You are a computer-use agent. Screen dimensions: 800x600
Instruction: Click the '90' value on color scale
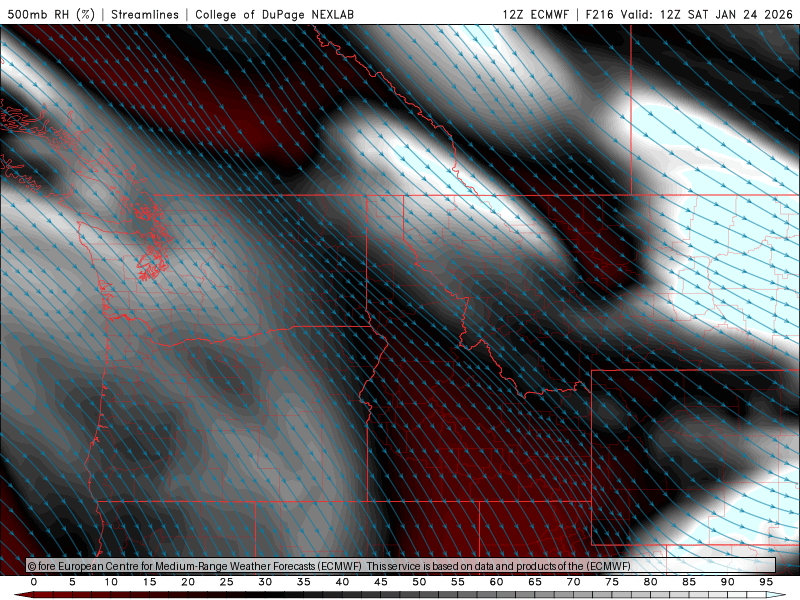point(728,582)
